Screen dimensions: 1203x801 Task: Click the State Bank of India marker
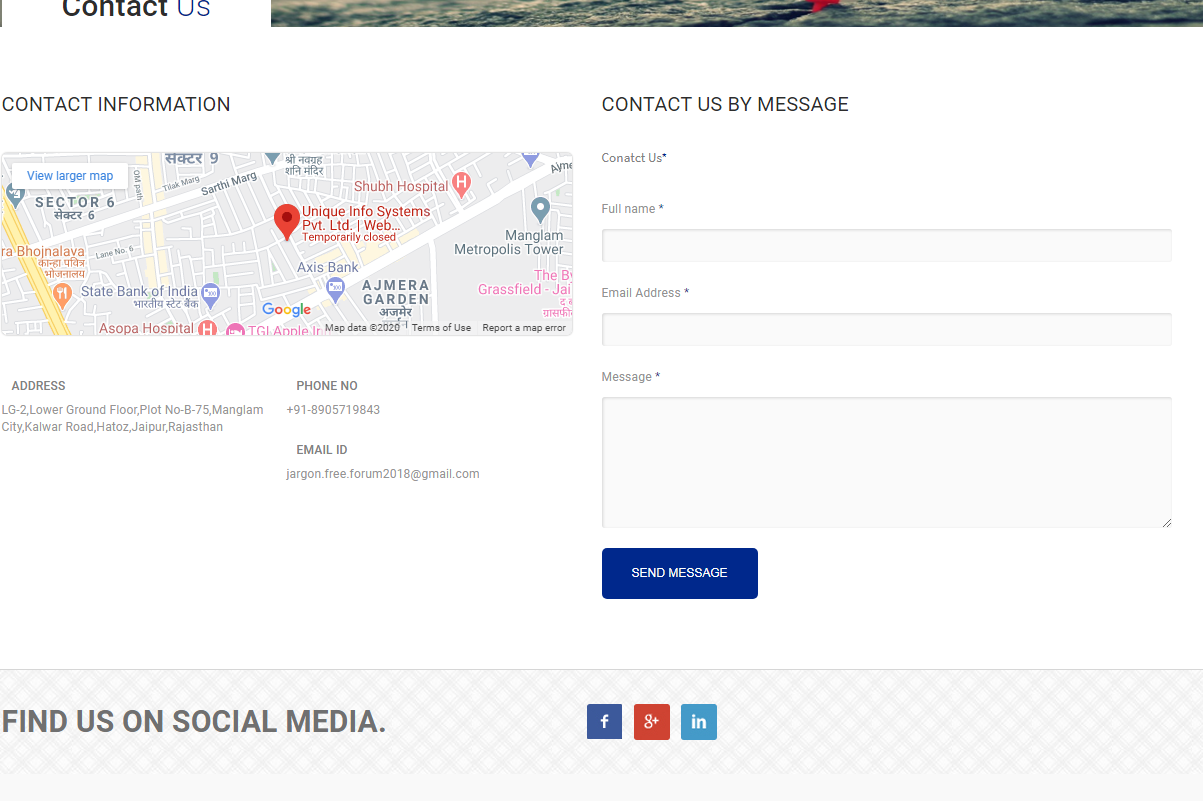point(210,293)
